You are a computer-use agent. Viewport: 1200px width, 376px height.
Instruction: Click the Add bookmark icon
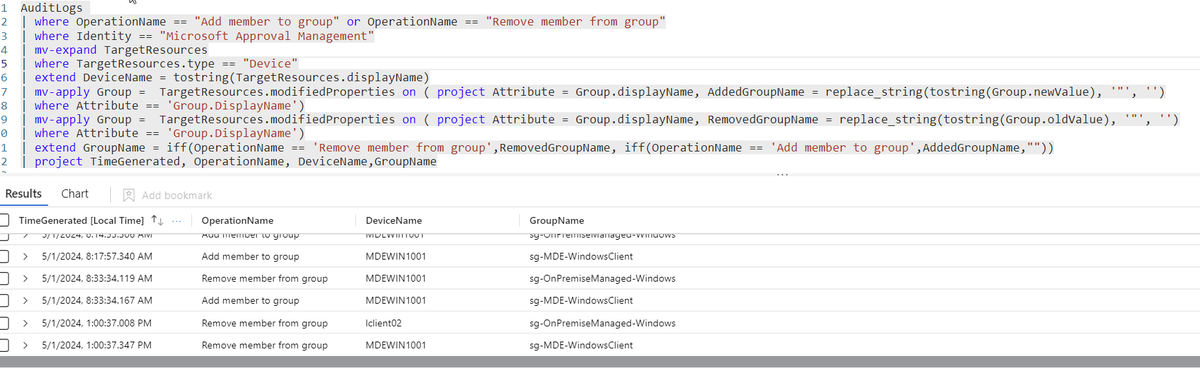tap(128, 194)
